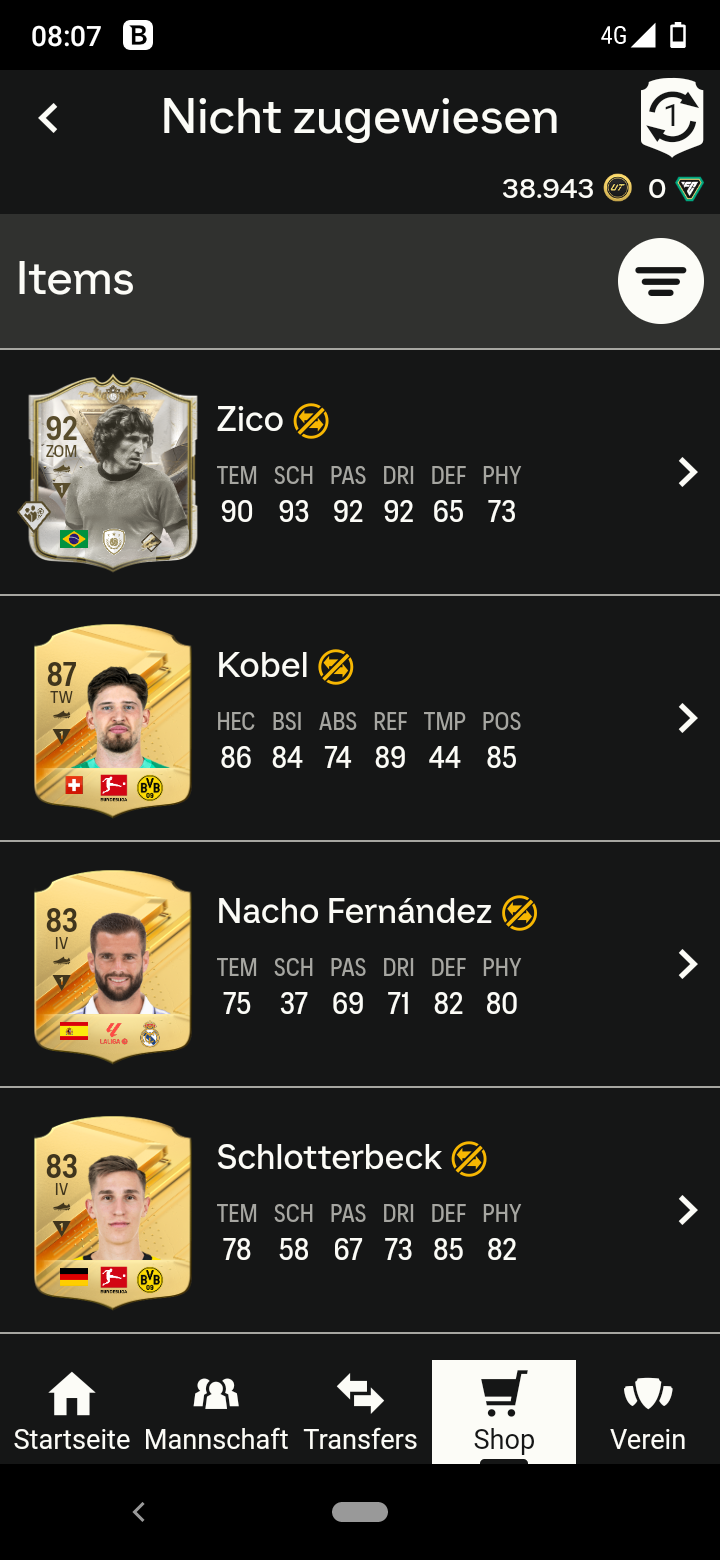
Task: Select the Zico icon card thumbnail
Action: pyautogui.click(x=112, y=473)
